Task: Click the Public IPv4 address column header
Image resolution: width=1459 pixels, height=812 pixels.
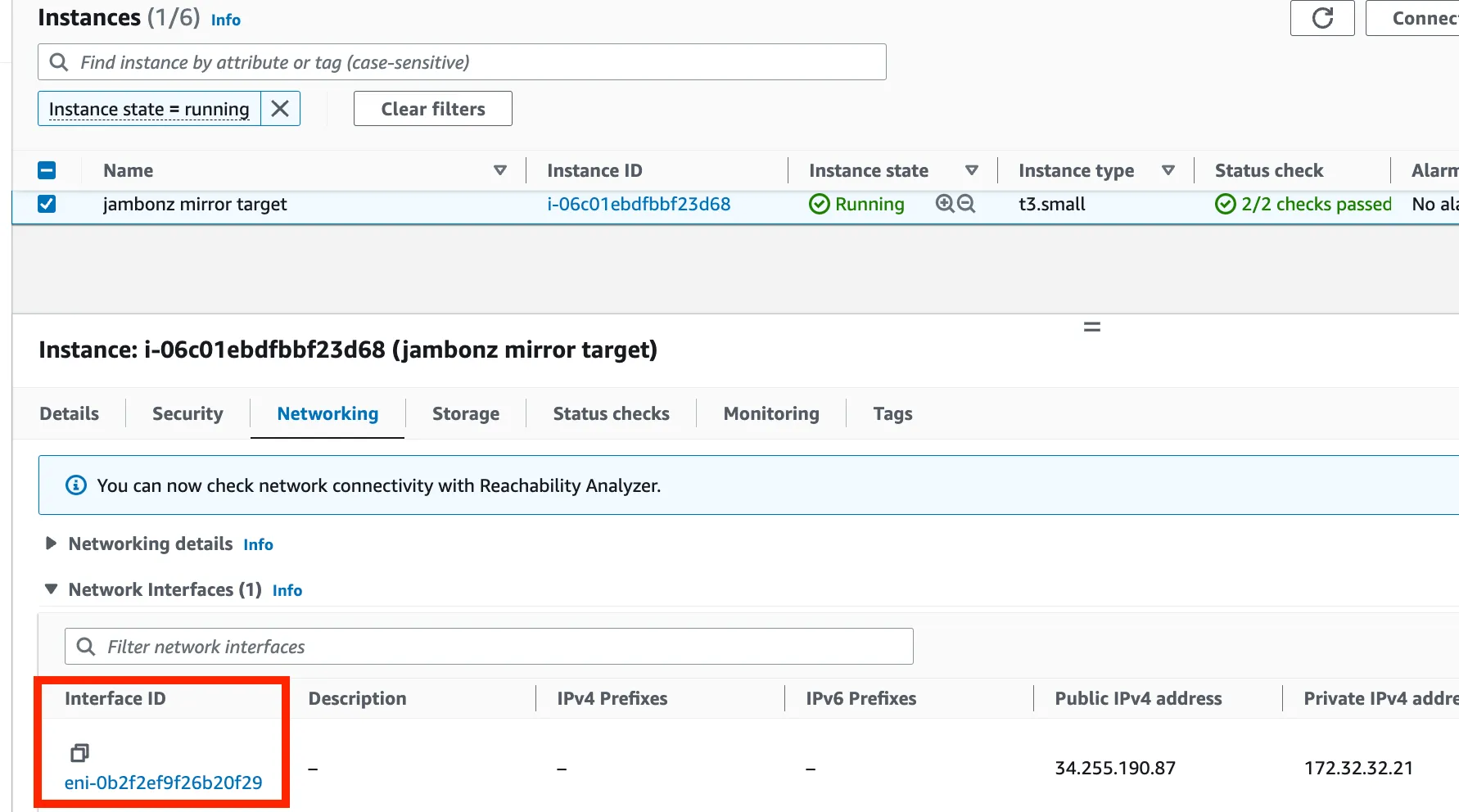Action: pyautogui.click(x=1138, y=698)
